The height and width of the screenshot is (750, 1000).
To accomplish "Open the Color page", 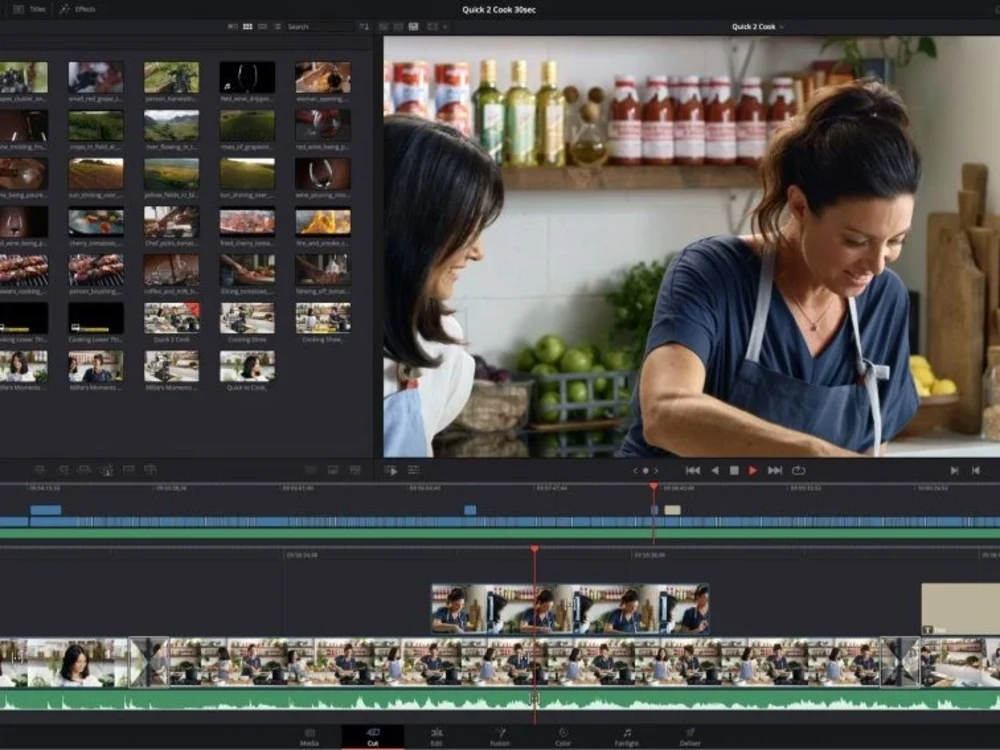I will (x=565, y=739).
